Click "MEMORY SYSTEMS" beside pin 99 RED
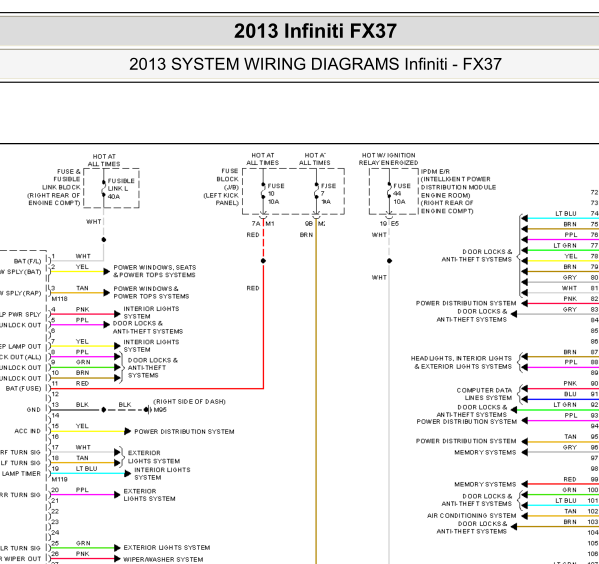599x564 pixels. (x=485, y=485)
